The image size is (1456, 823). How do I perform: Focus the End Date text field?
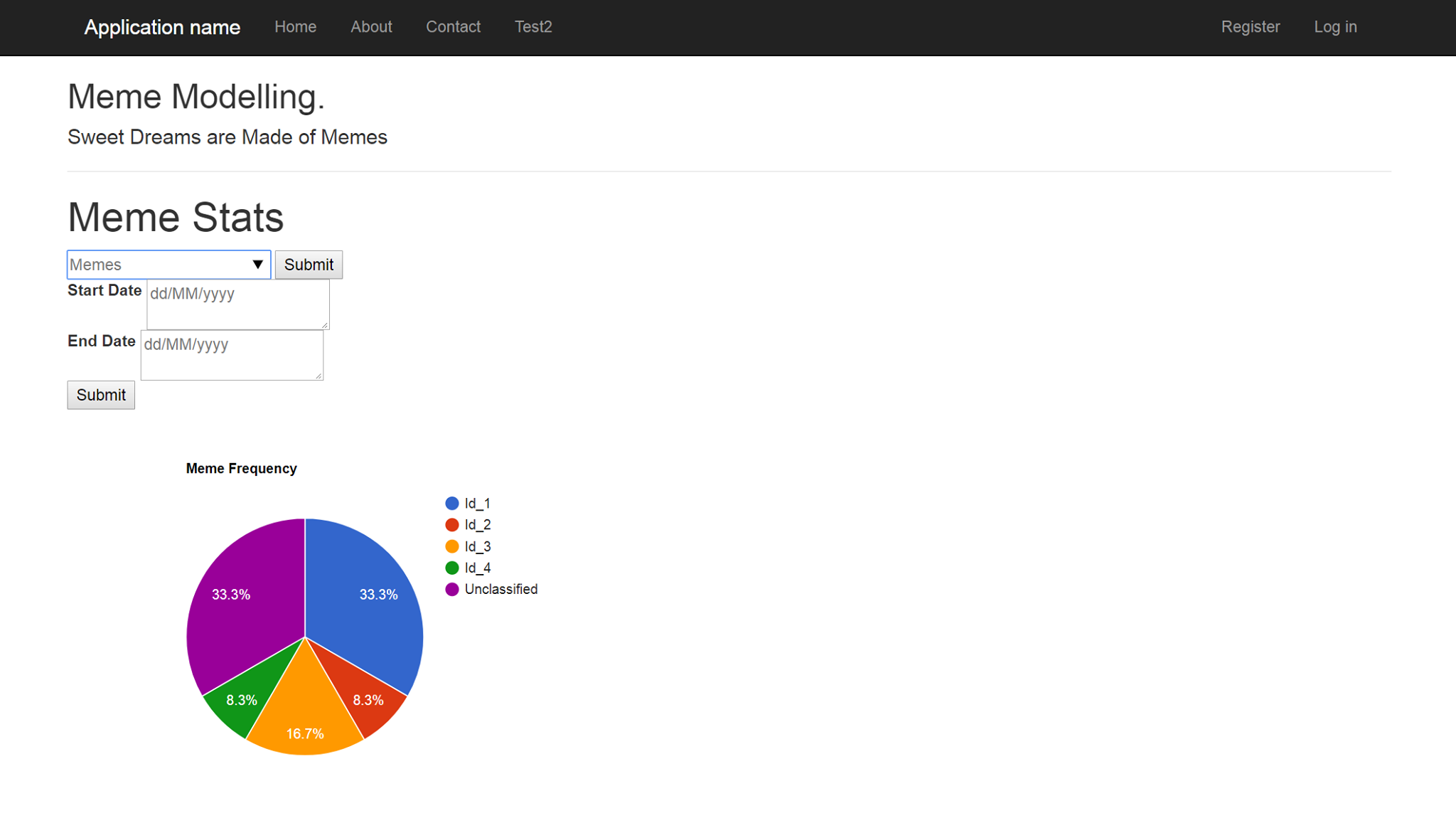[231, 354]
